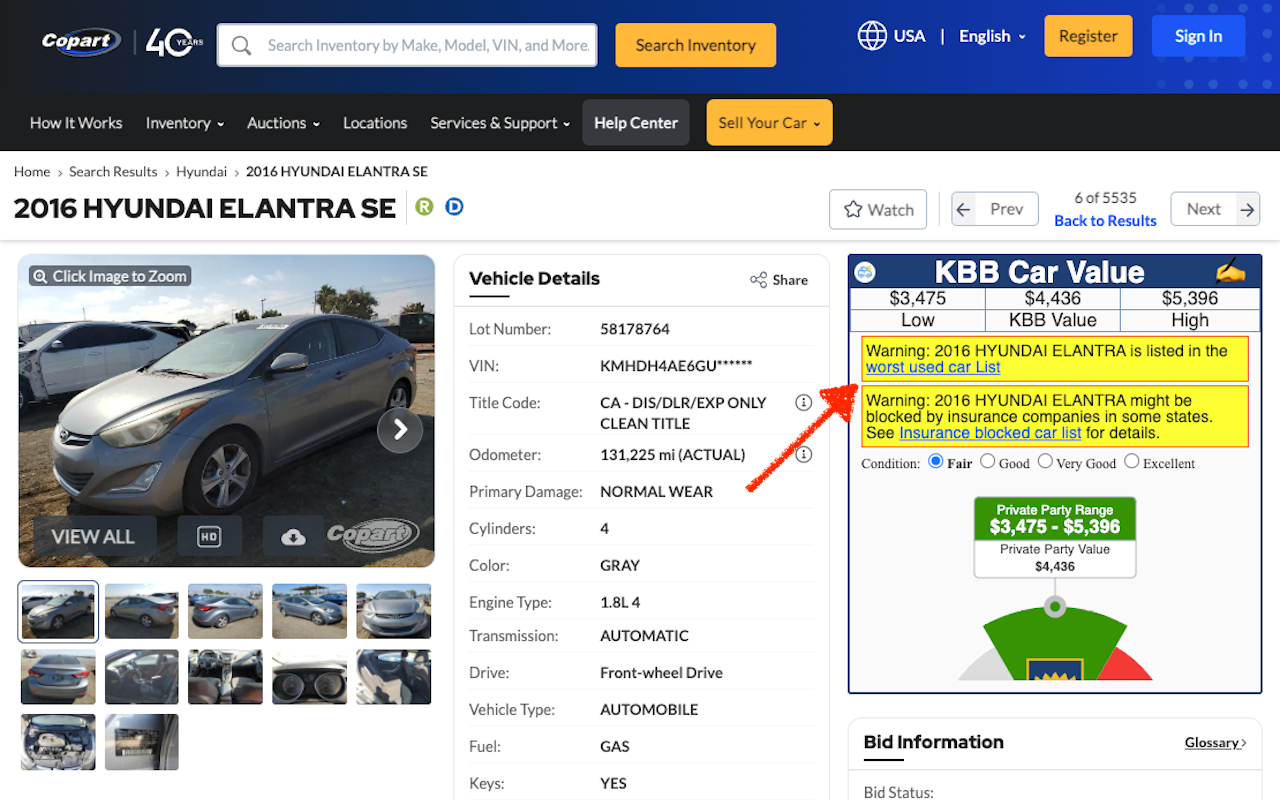Click the KBB extension round logo icon

click(x=865, y=272)
